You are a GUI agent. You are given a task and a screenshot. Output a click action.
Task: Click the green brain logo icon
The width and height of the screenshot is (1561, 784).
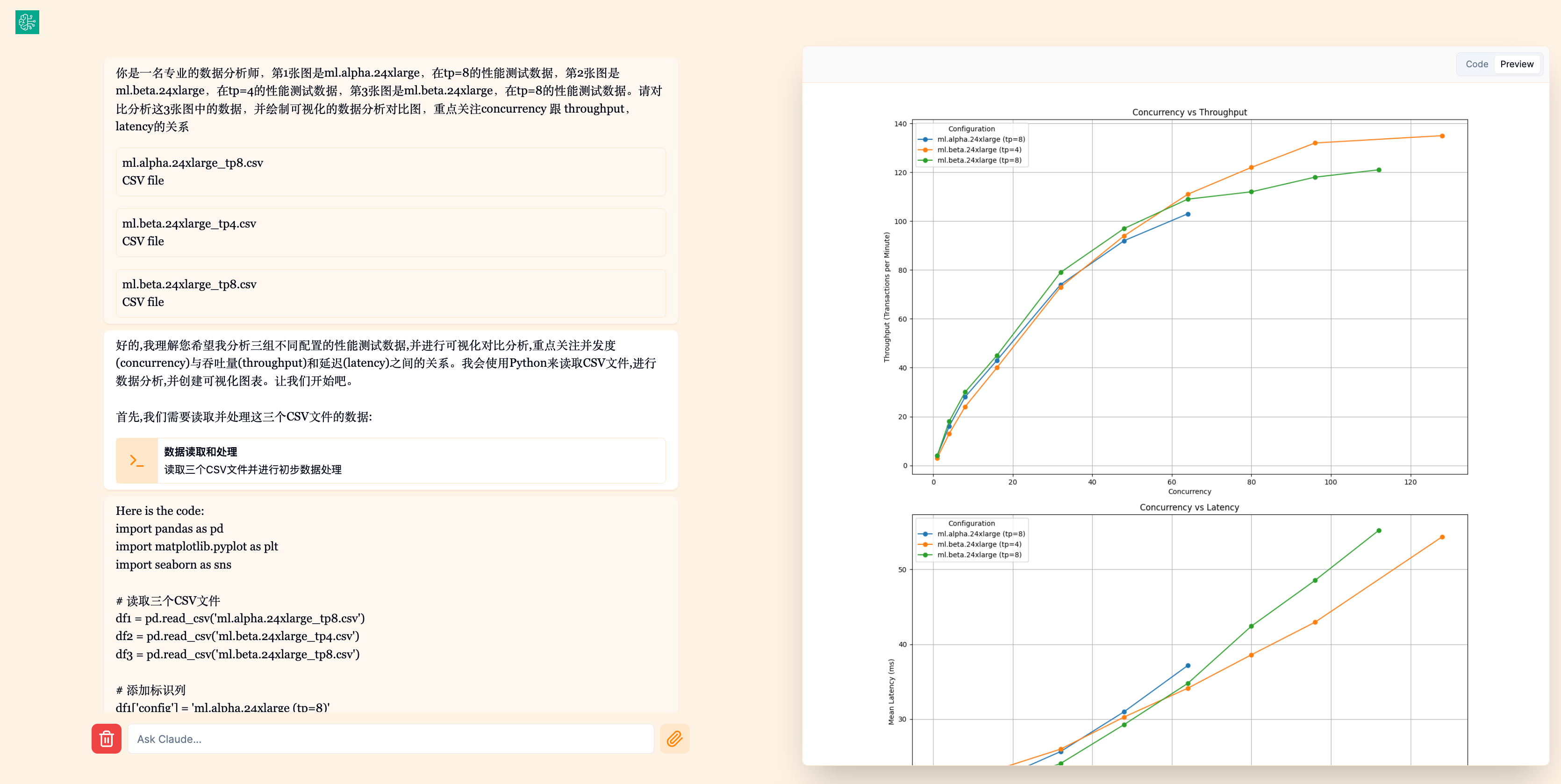27,22
